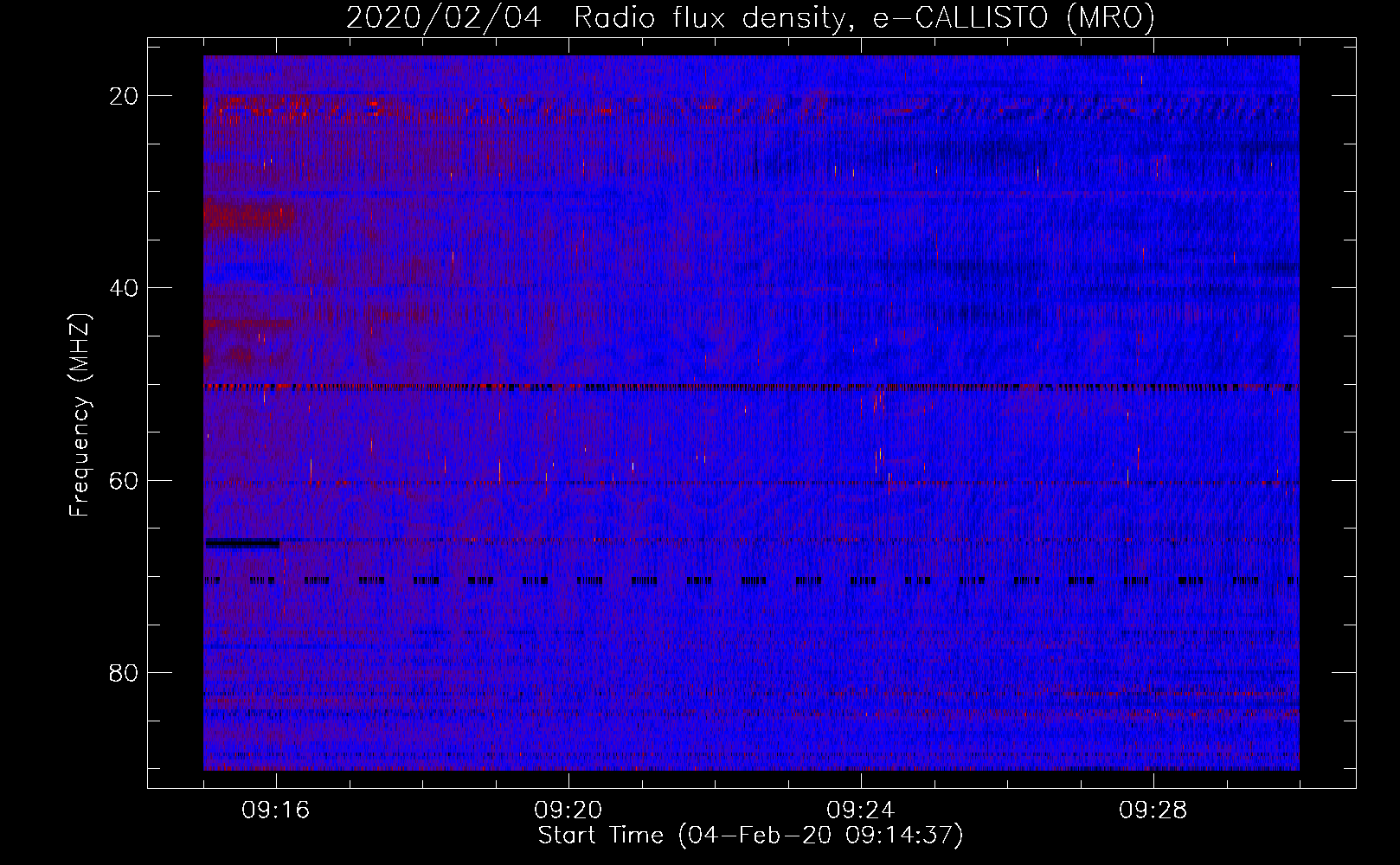Click the 60 MHz frequency tick label
The height and width of the screenshot is (865, 1400).
click(x=125, y=480)
